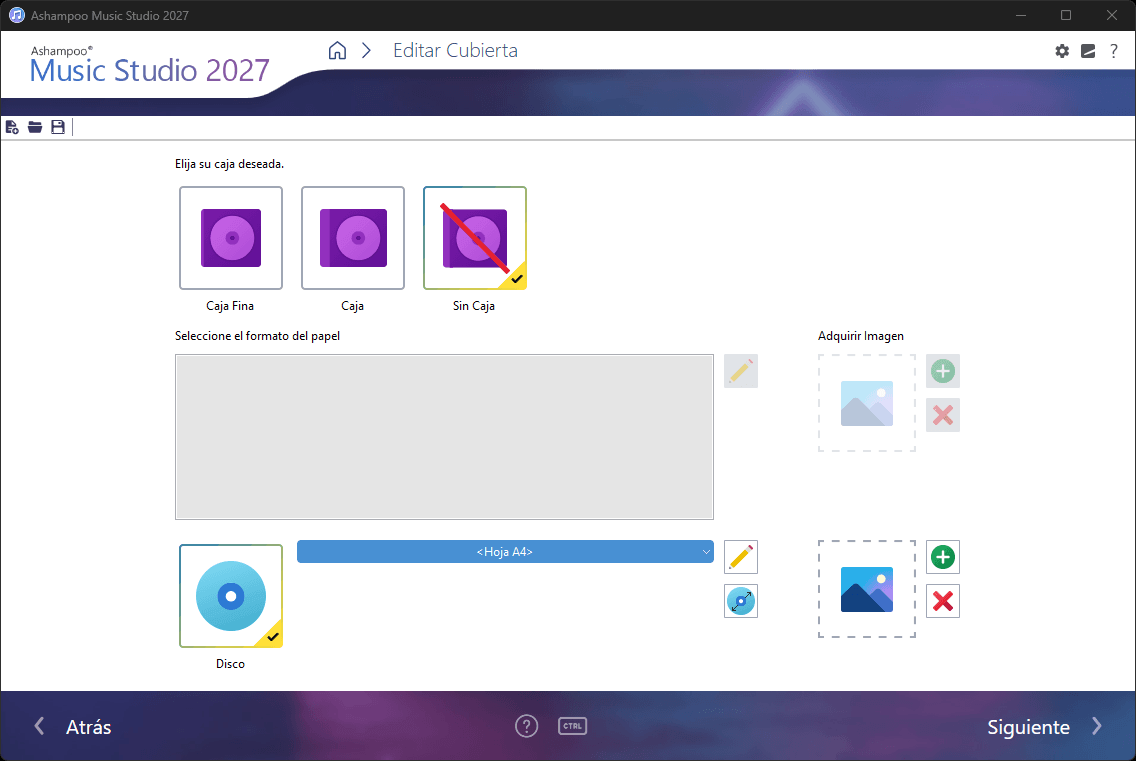Save project using the floppy disk icon
1136x761 pixels.
(58, 128)
